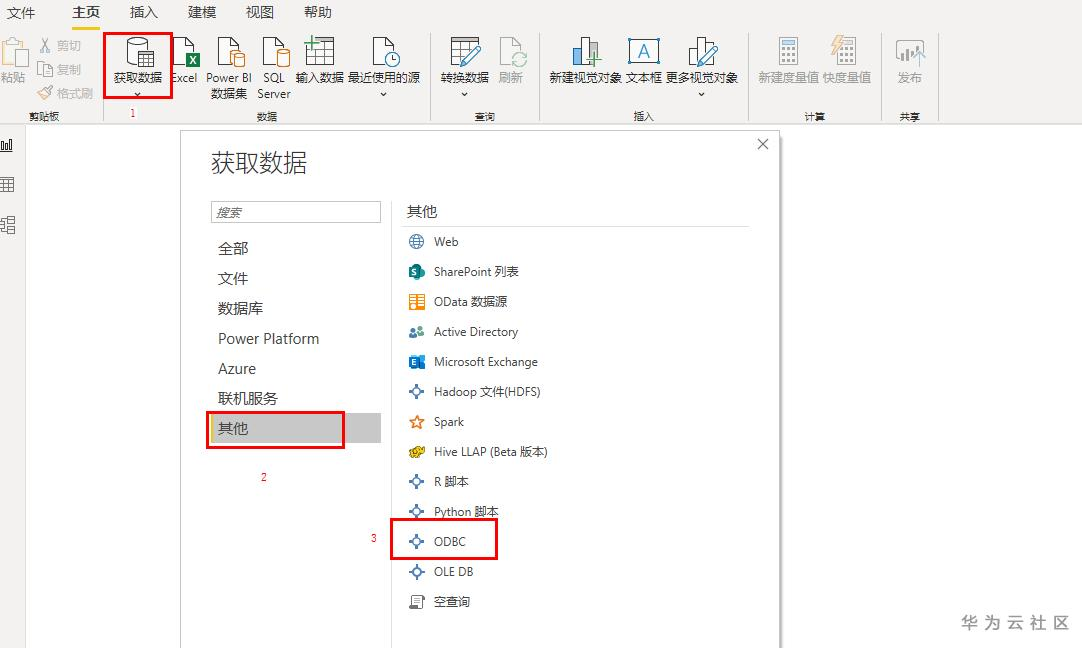Switch to the 视图 ribbon tab
The height and width of the screenshot is (648, 1082).
tap(259, 12)
